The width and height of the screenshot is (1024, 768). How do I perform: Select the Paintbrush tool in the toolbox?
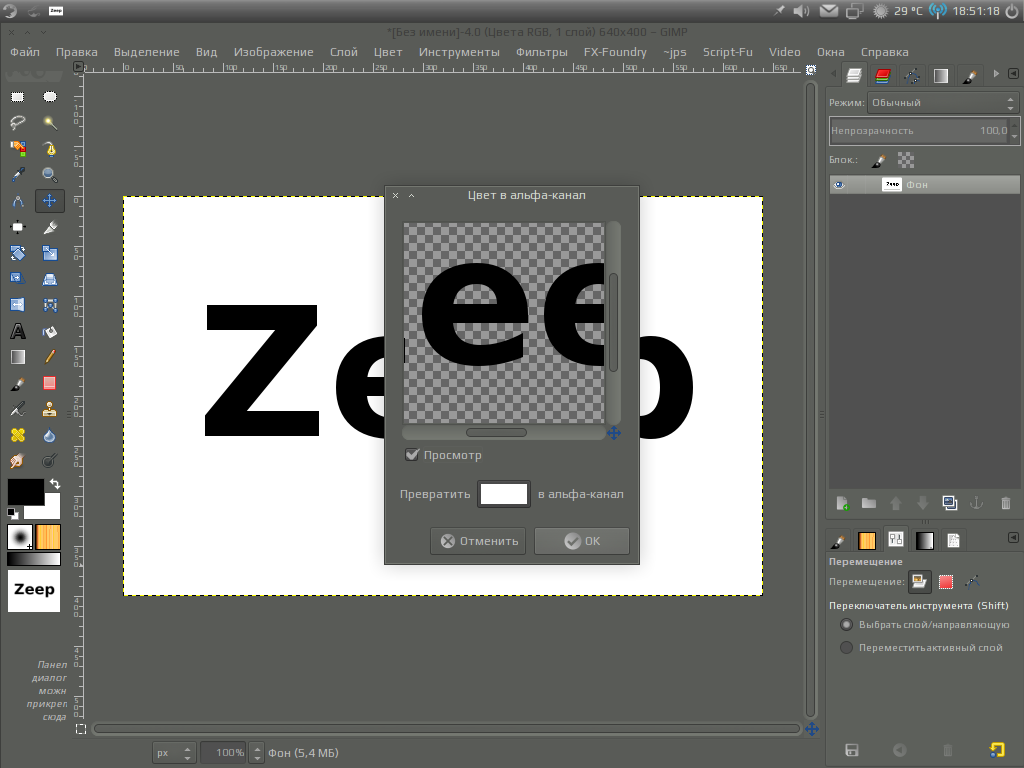click(x=18, y=383)
